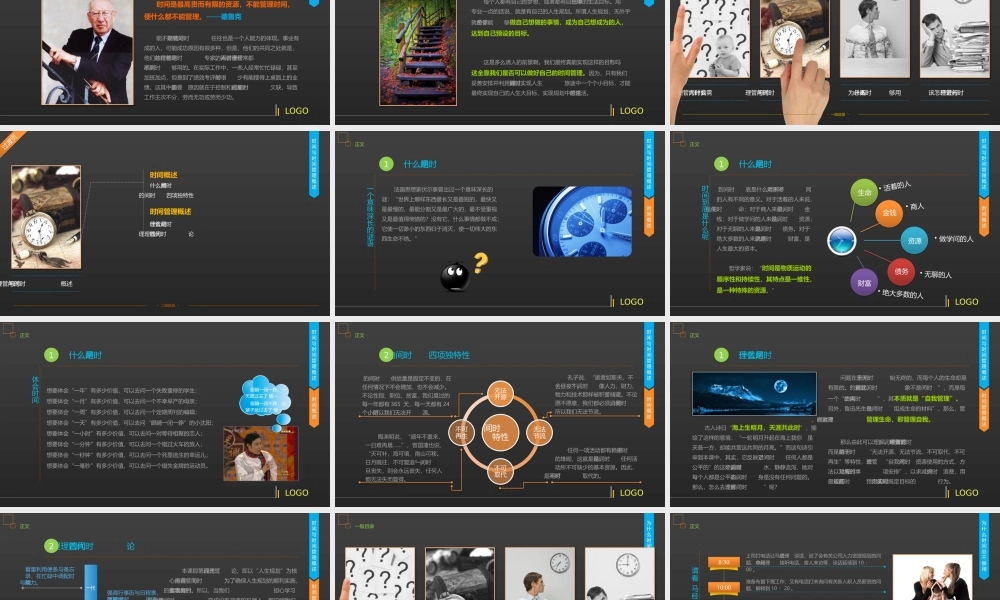Click the 不可取代 circle
The image size is (1000, 600).
coord(500,471)
